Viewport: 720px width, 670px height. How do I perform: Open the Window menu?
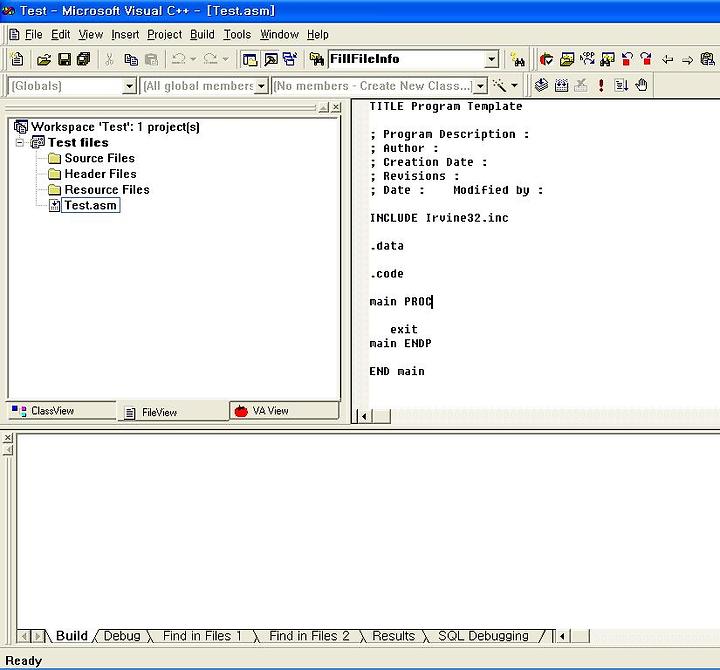tap(279, 34)
